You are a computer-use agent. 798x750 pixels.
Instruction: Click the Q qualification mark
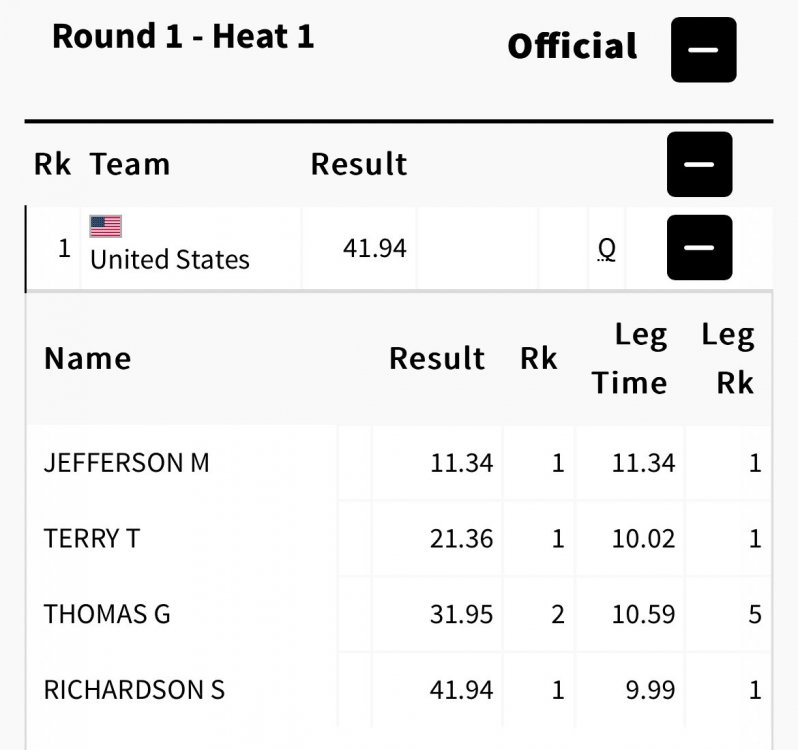[606, 248]
